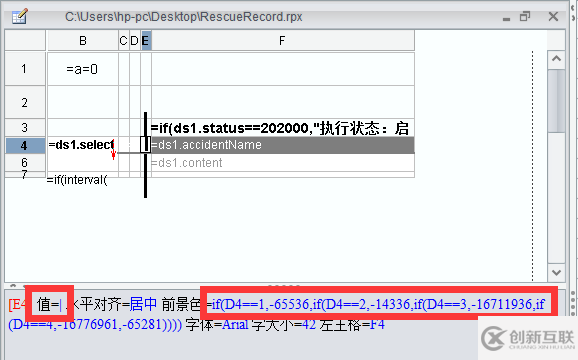Select column F header
This screenshot has width=578, height=360.
pos(283,41)
